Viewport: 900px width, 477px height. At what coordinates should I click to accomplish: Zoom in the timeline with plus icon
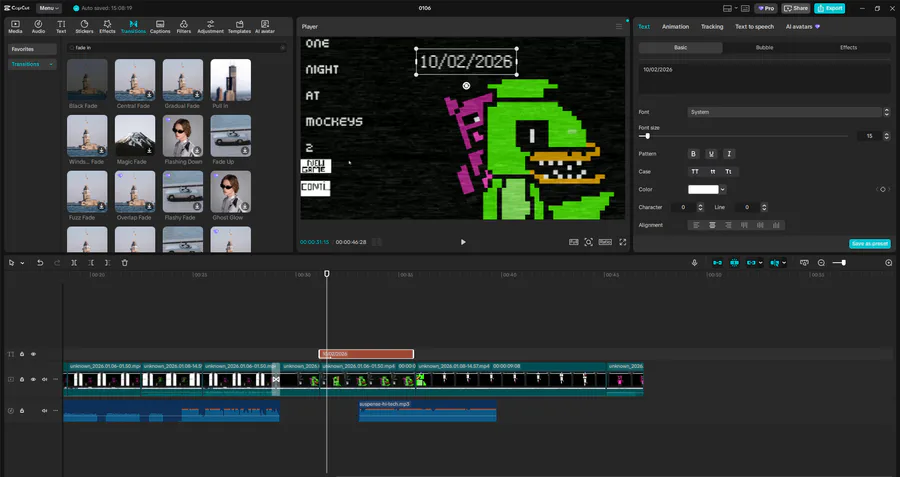tap(889, 263)
